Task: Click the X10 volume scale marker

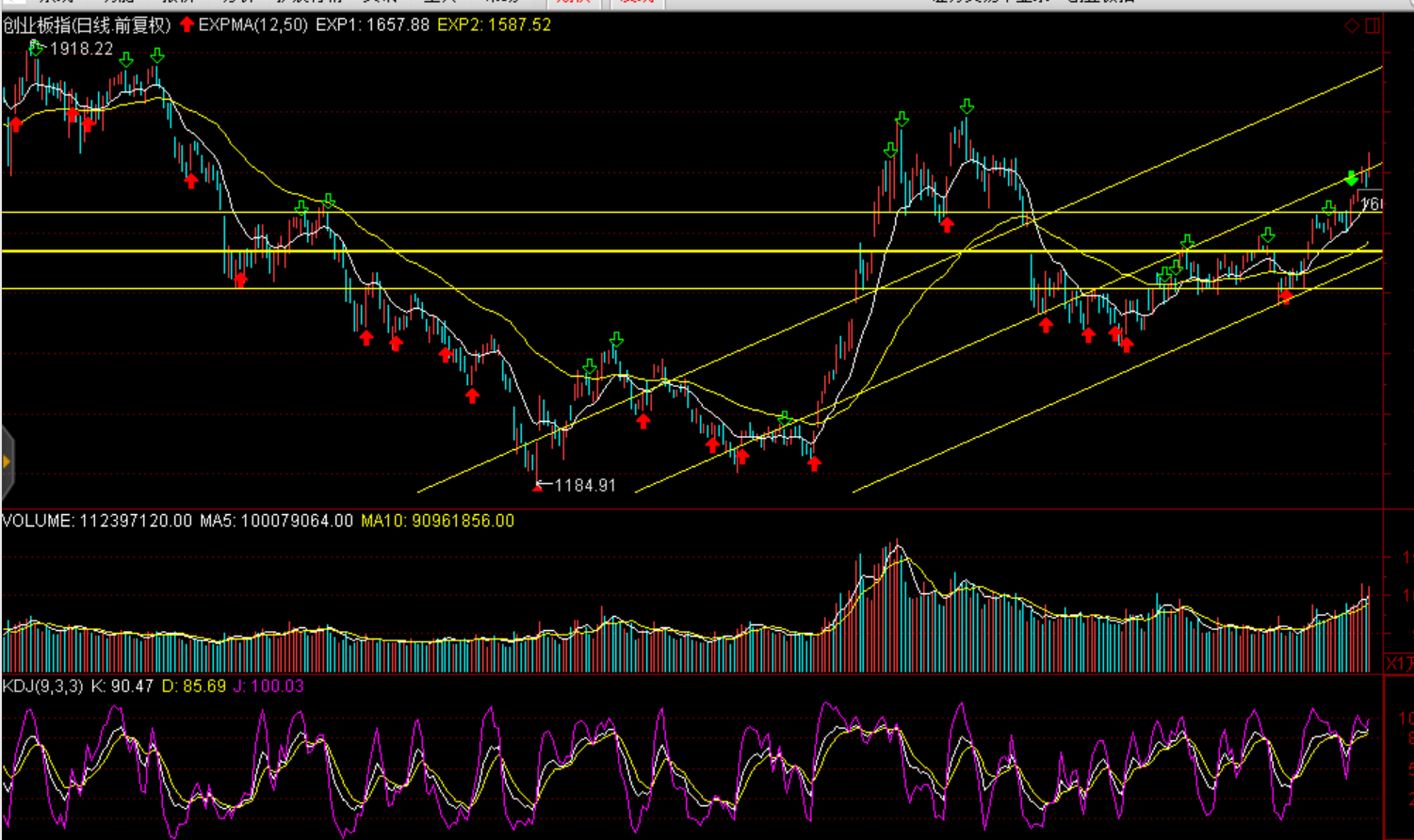Action: click(1398, 664)
